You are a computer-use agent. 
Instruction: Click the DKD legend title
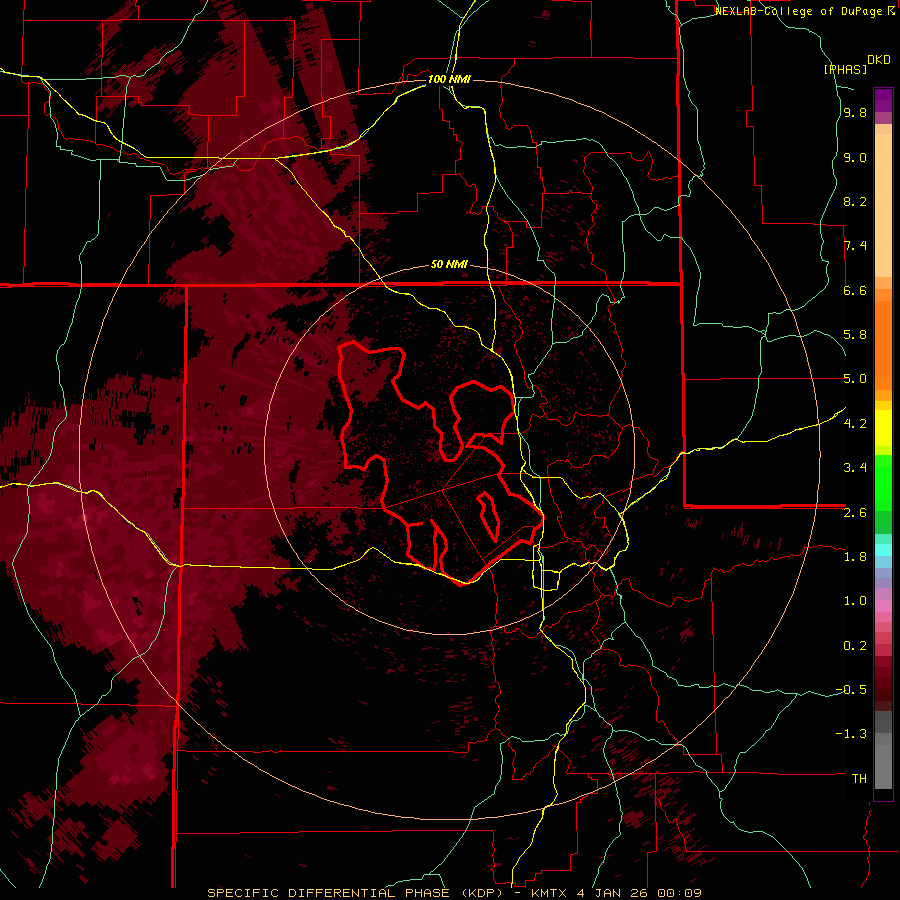(879, 60)
